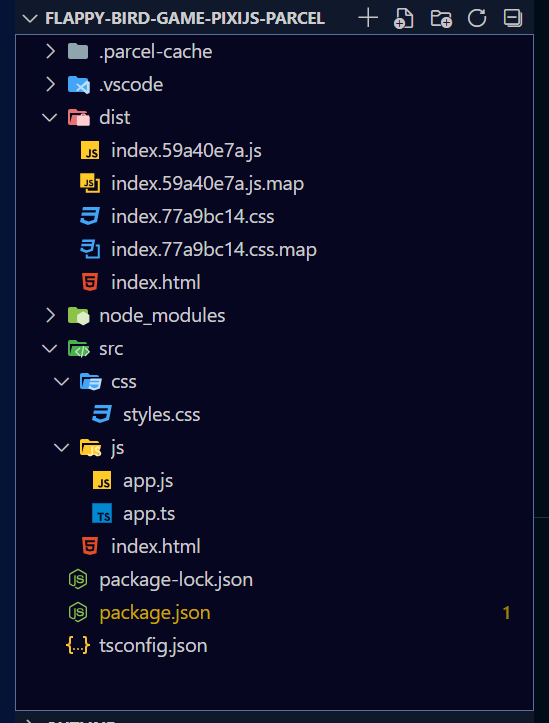Viewport: 549px width, 723px height.
Task: Click problem count badge on package.json
Action: point(506,613)
